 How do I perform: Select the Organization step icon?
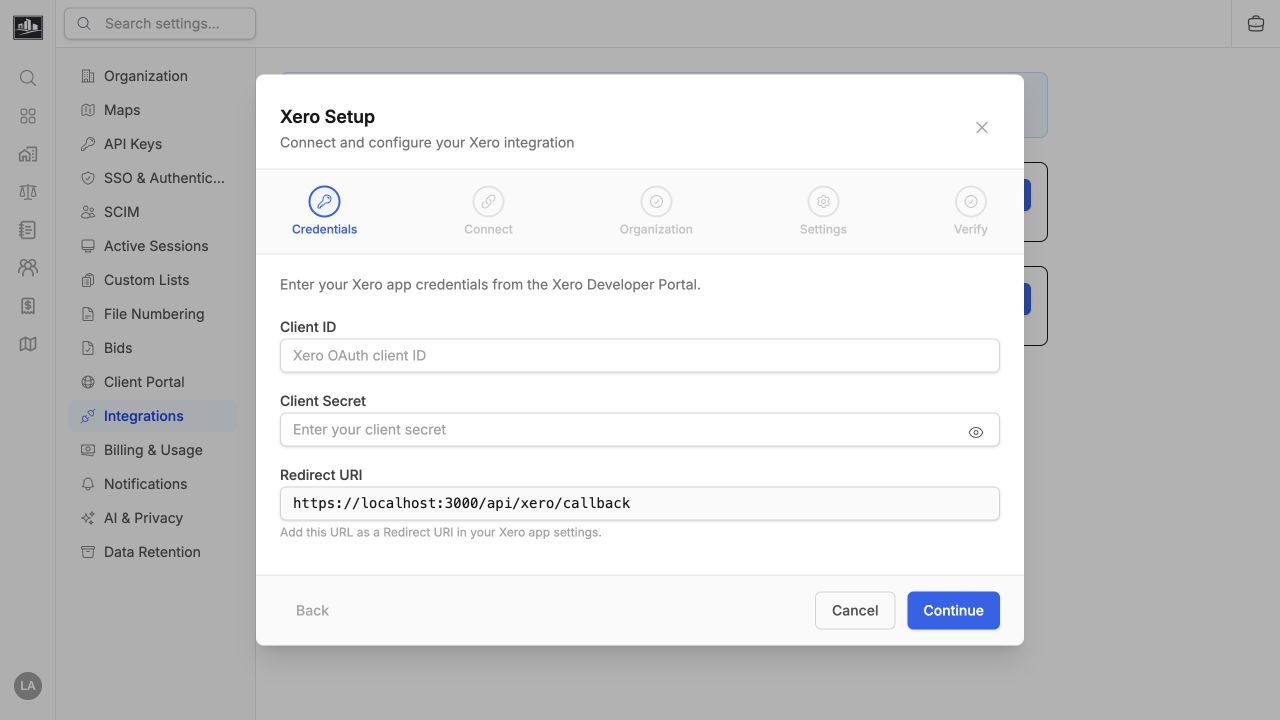[656, 201]
